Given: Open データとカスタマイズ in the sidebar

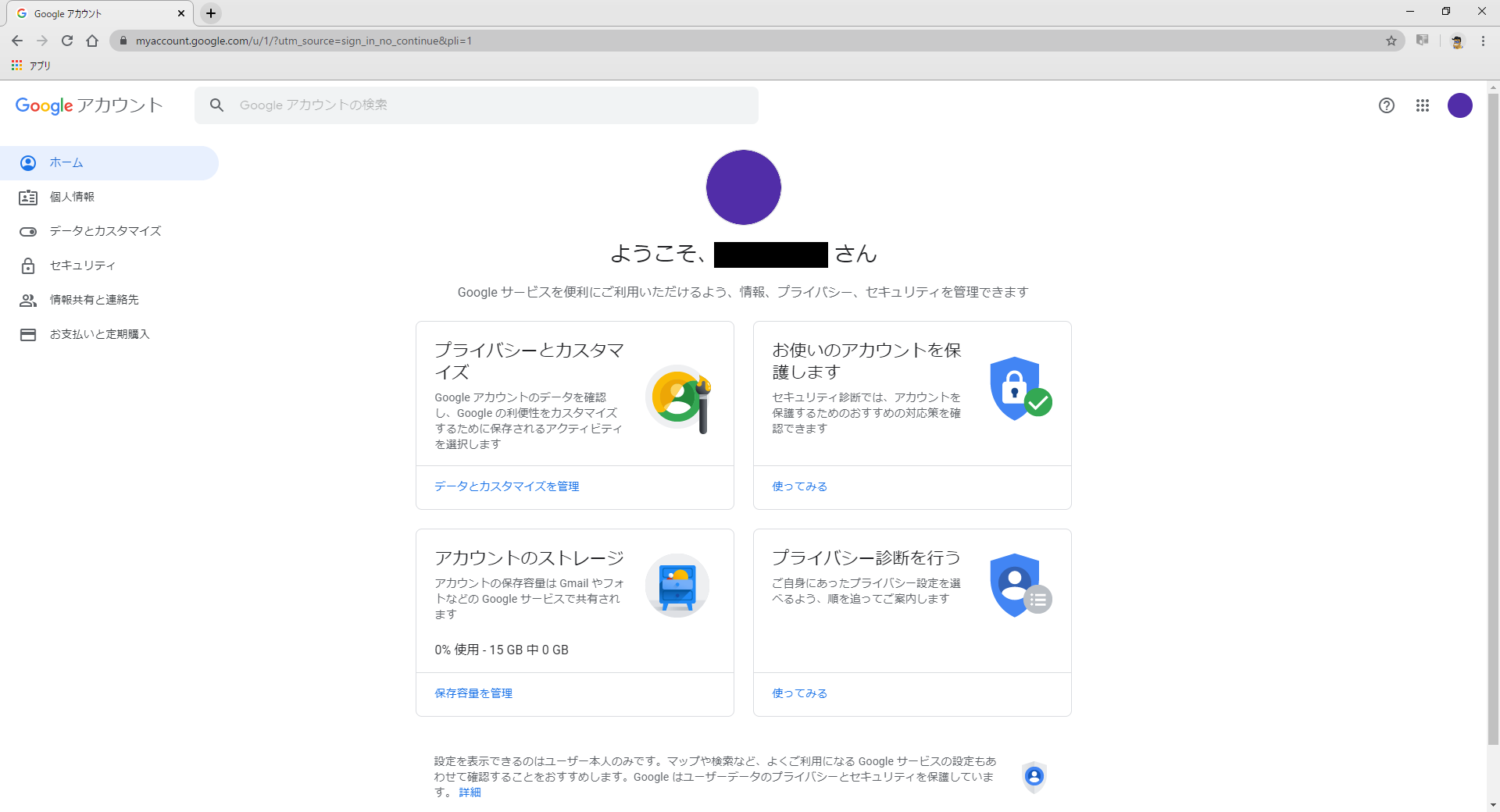Looking at the screenshot, I should click(x=109, y=232).
